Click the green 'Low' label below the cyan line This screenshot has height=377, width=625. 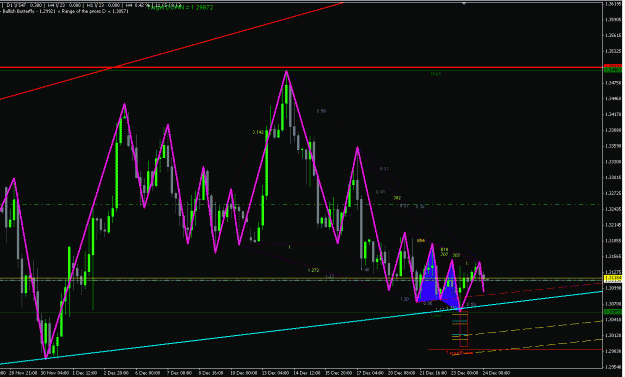tap(436, 315)
